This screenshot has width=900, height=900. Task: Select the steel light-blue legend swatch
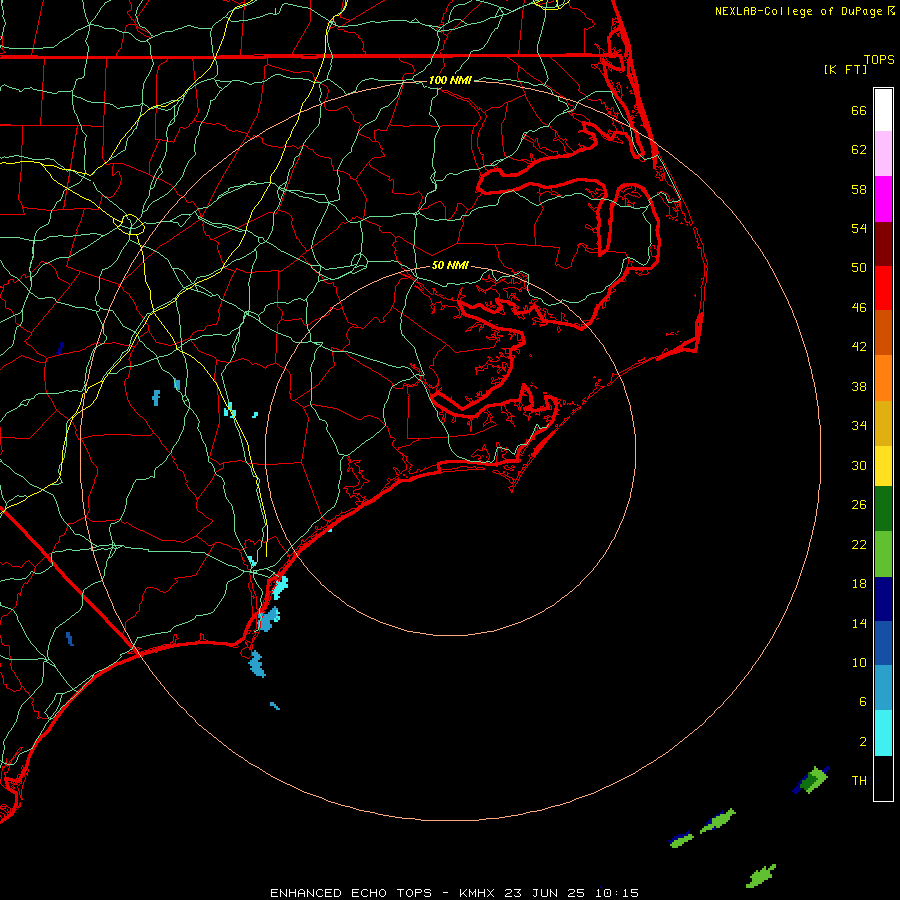(x=883, y=688)
